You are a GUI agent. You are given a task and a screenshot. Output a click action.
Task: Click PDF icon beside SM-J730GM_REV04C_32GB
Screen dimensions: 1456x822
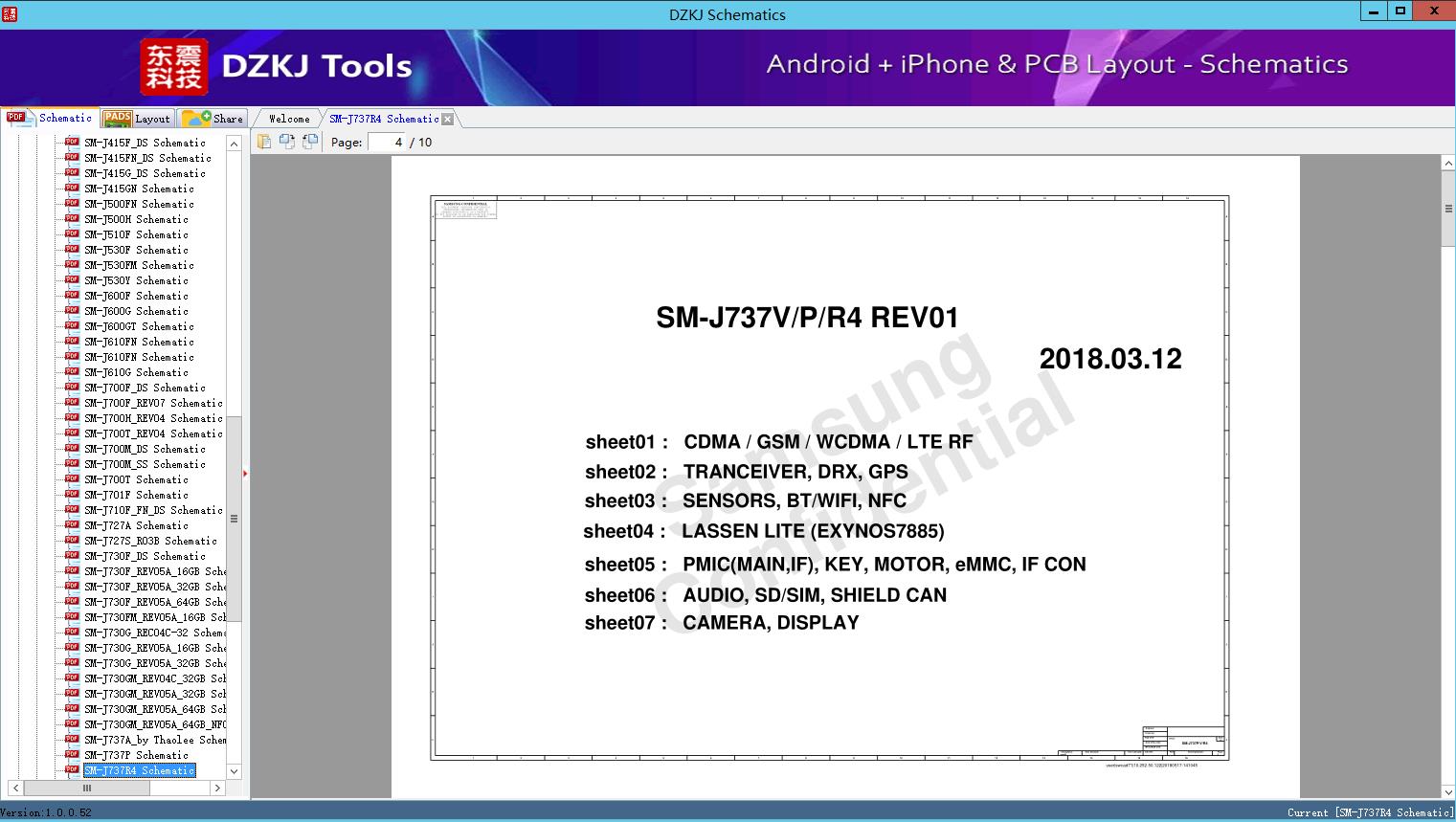tap(72, 678)
